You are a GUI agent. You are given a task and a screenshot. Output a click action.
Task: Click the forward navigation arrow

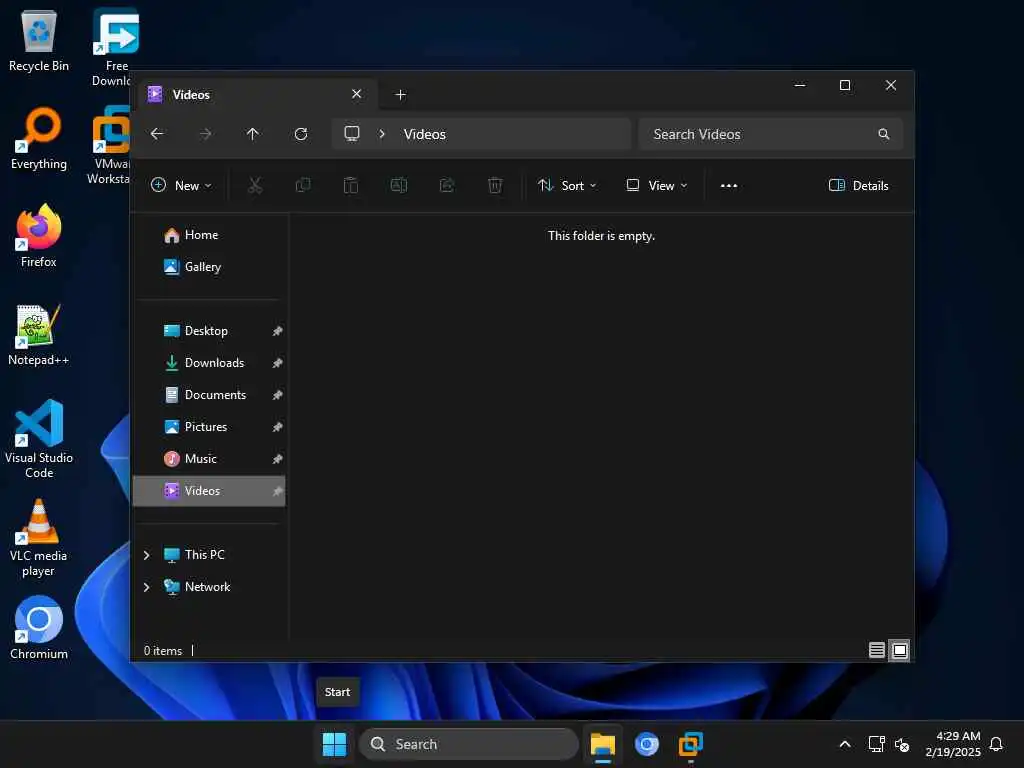tap(205, 134)
